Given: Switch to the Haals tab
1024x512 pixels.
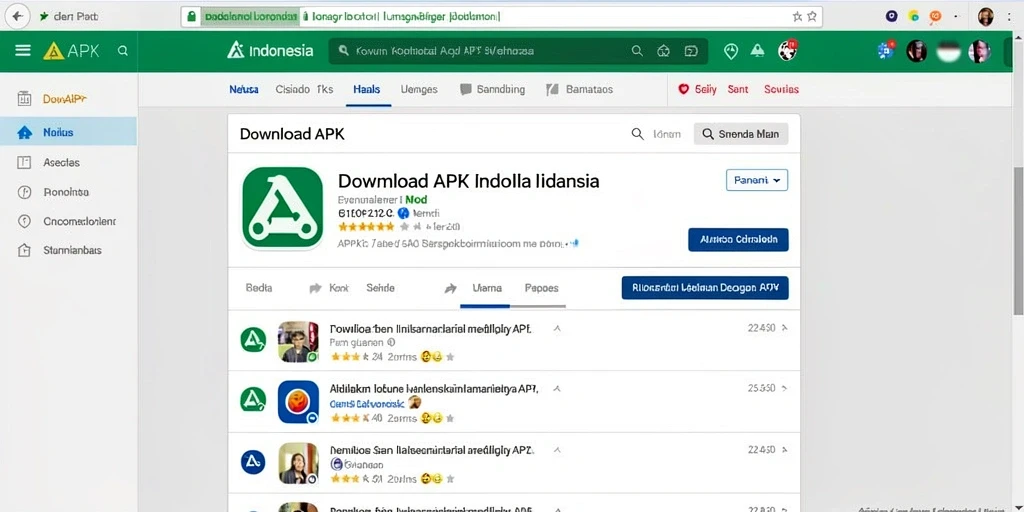Looking at the screenshot, I should click(367, 89).
